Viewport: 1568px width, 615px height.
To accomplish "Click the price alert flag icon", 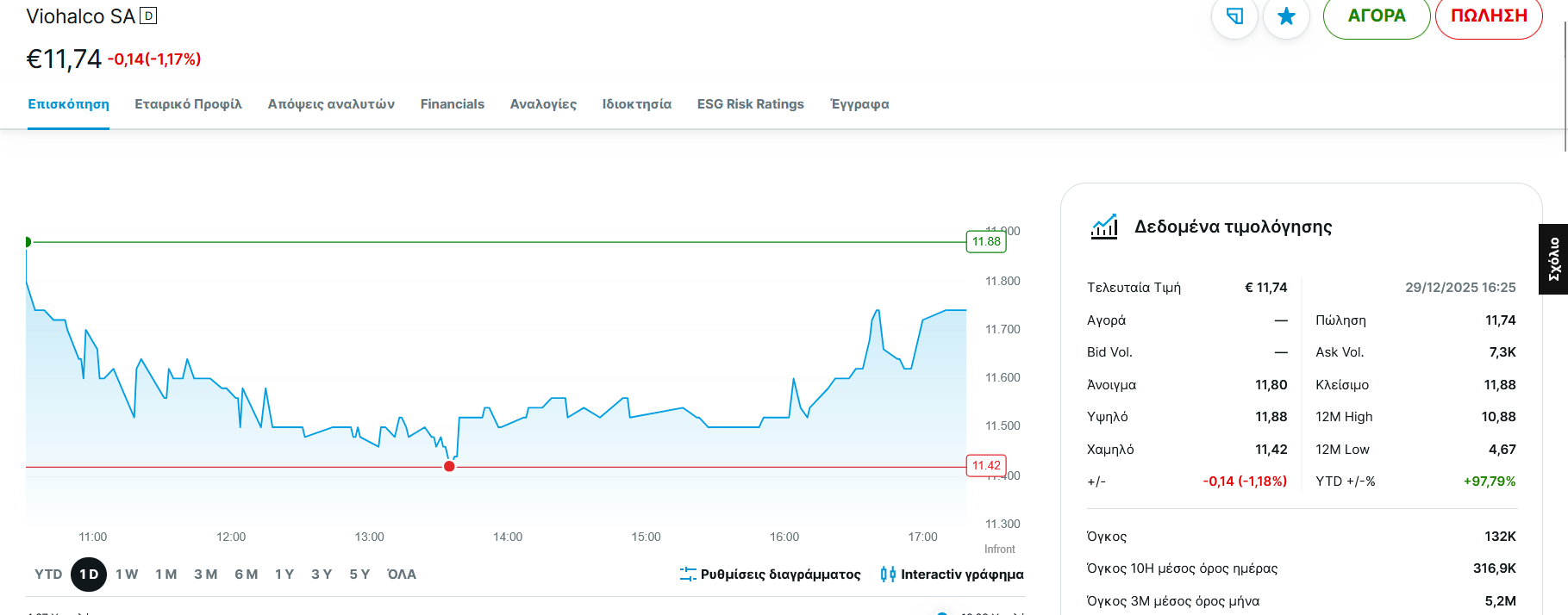I will click(1234, 16).
